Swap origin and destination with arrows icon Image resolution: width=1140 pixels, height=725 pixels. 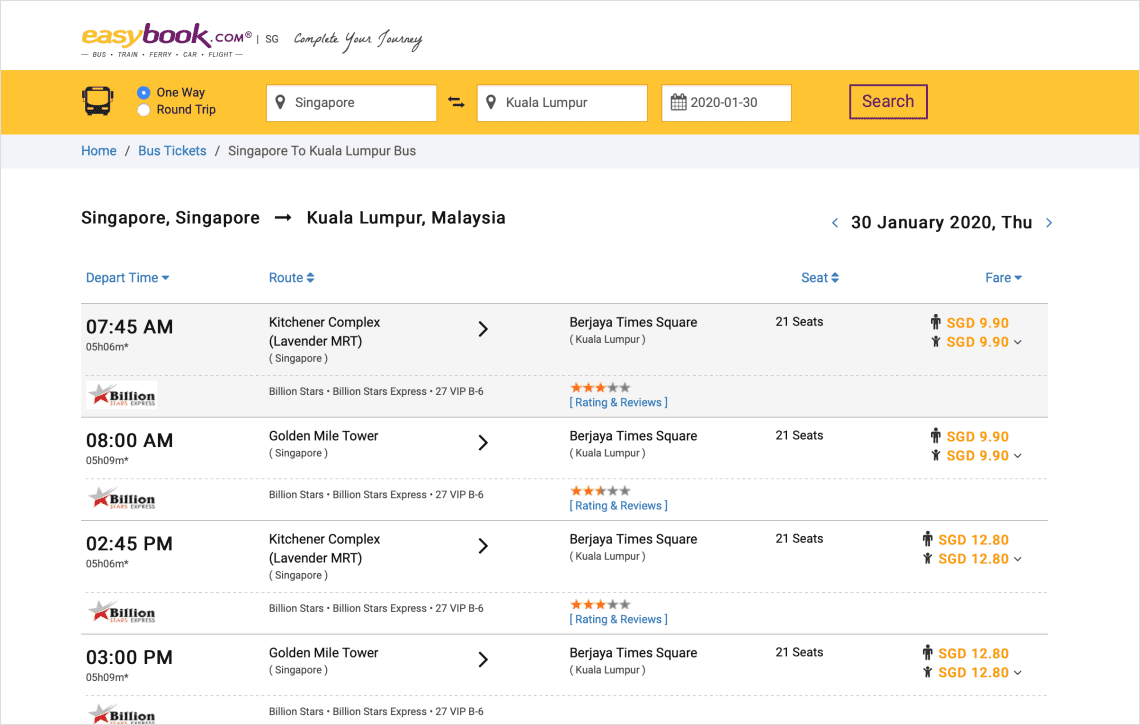click(x=456, y=103)
